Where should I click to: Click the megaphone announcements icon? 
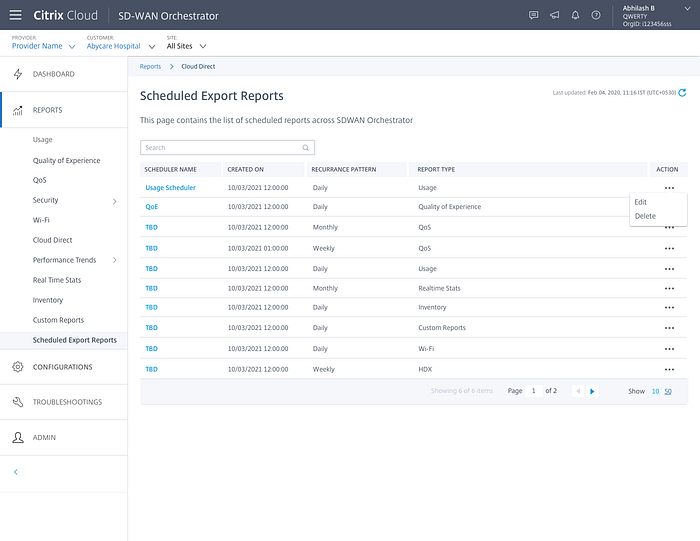[x=554, y=15]
